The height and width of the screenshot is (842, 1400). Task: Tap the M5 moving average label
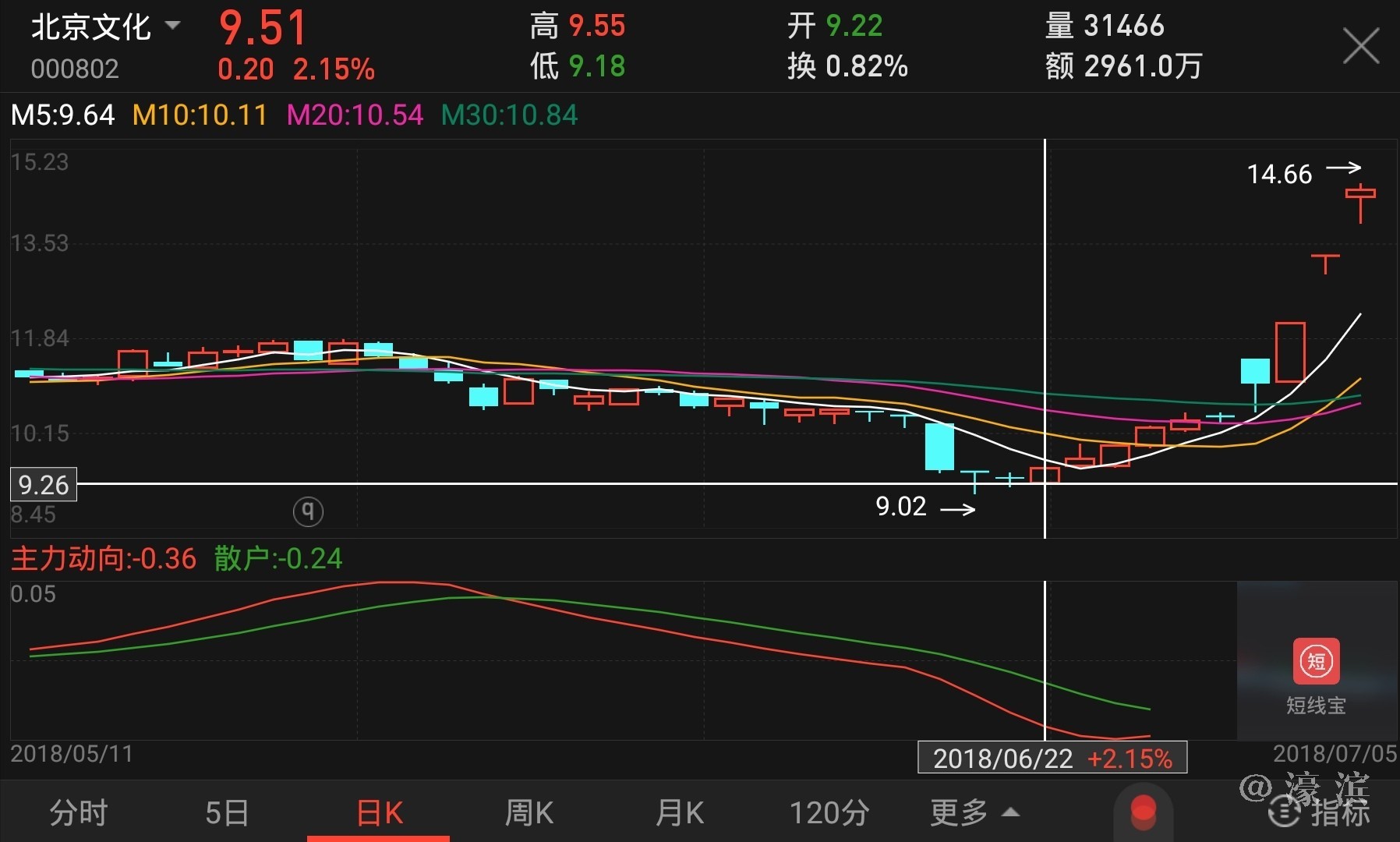62,115
